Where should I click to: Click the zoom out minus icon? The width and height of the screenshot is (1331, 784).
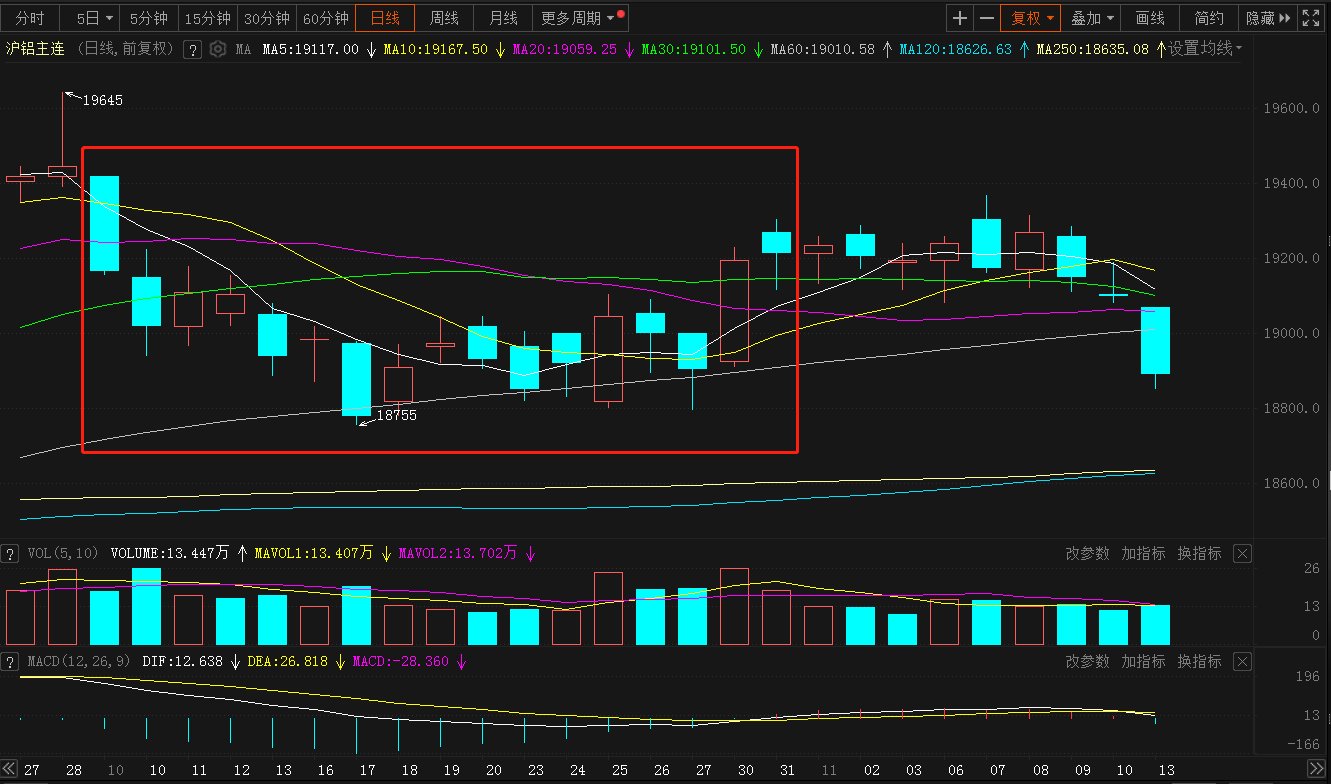click(987, 18)
